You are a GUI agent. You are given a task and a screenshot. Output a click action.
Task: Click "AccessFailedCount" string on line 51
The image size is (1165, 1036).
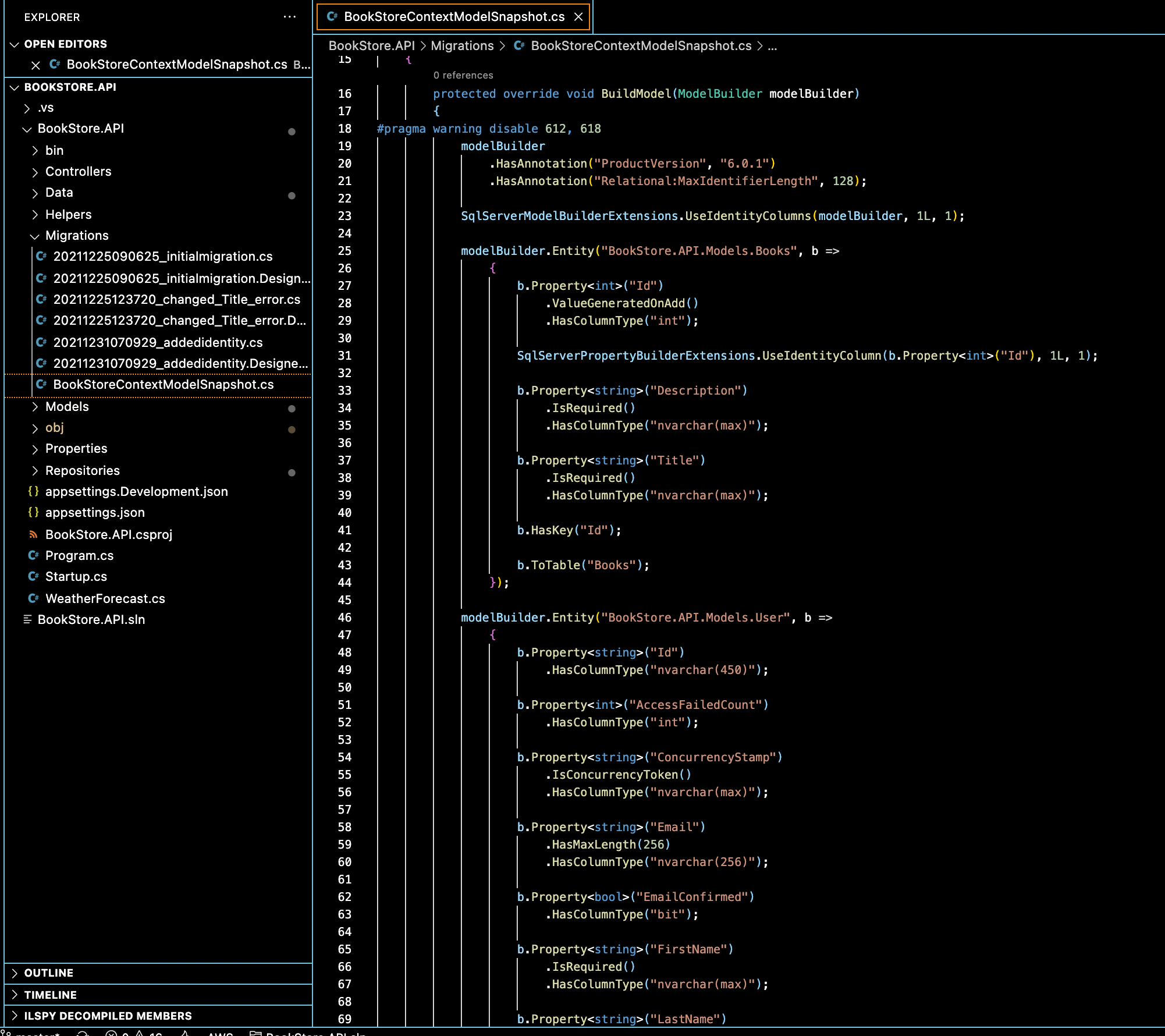click(695, 705)
